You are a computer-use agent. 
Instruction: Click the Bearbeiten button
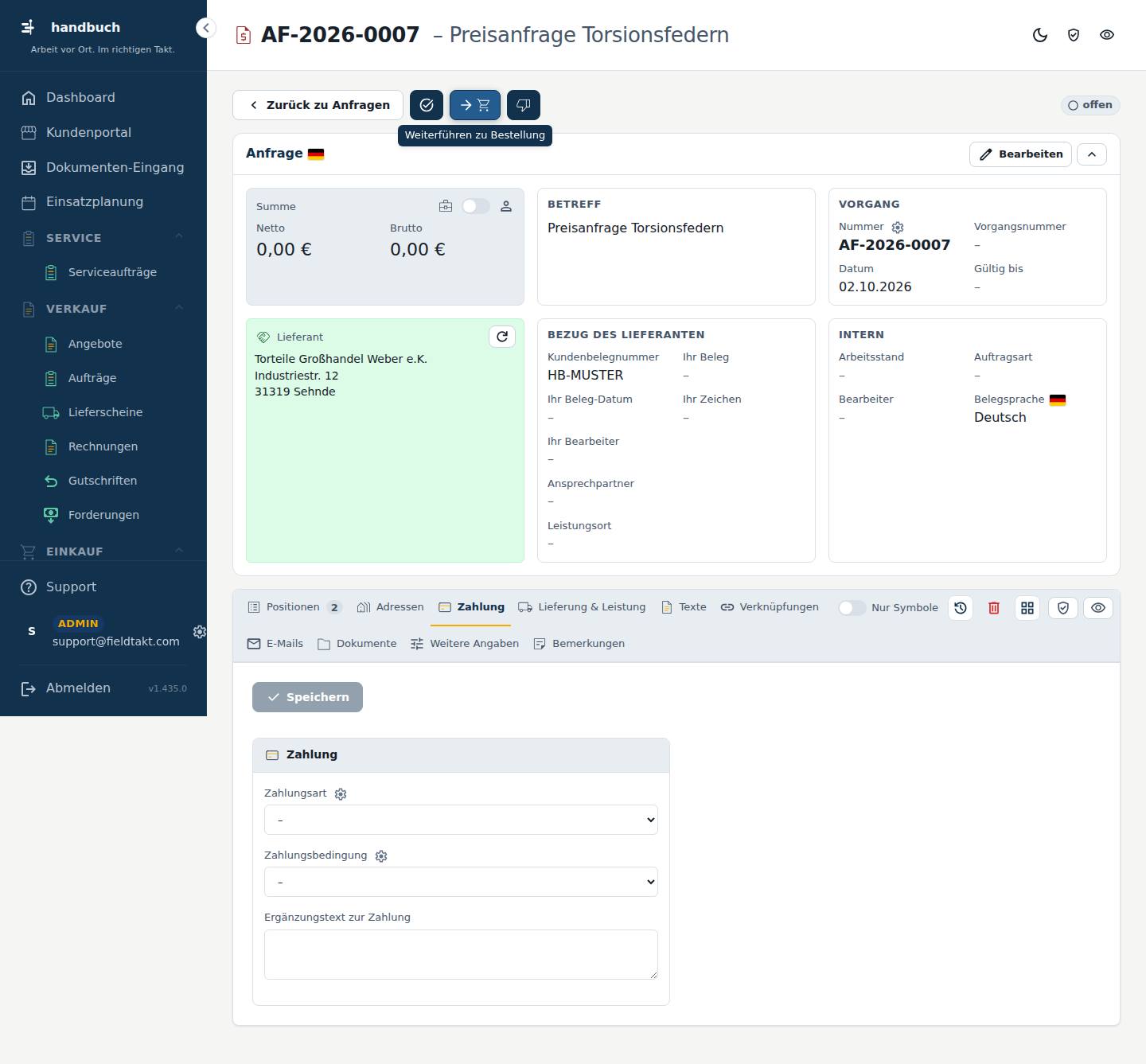click(1020, 154)
